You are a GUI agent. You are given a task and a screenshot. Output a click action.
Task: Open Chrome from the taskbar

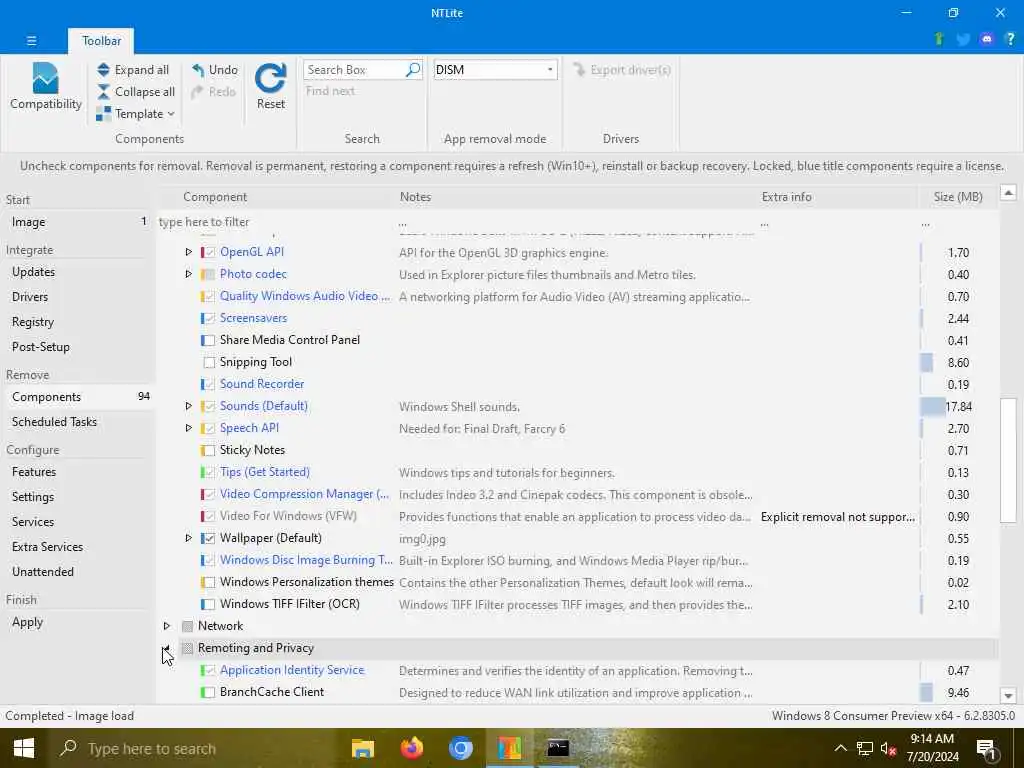[460, 748]
